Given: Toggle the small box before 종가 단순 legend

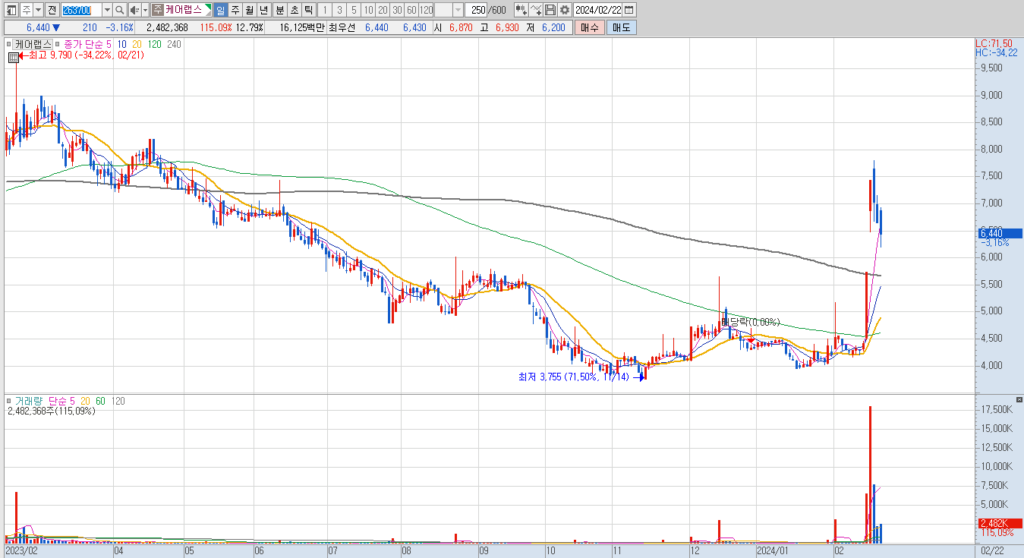Looking at the screenshot, I should 57,44.
